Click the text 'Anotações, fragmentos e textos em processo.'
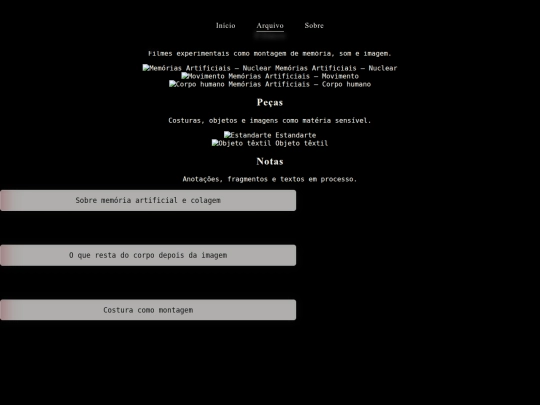The height and width of the screenshot is (405, 540). (270, 179)
